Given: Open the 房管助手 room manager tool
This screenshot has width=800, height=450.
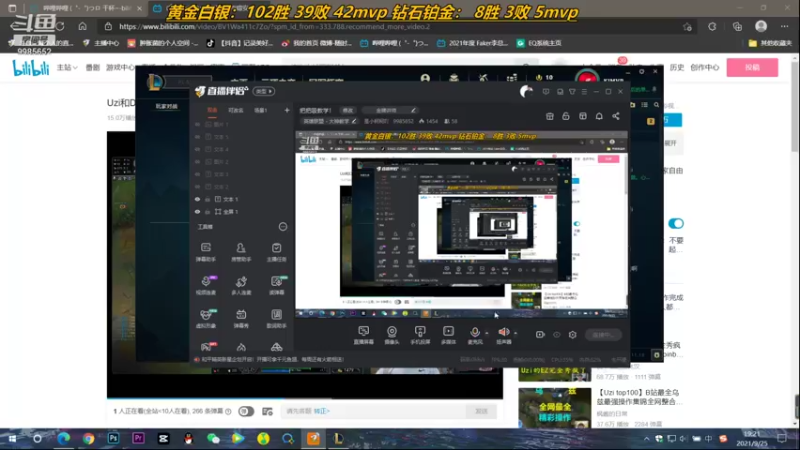Looking at the screenshot, I should 241,252.
